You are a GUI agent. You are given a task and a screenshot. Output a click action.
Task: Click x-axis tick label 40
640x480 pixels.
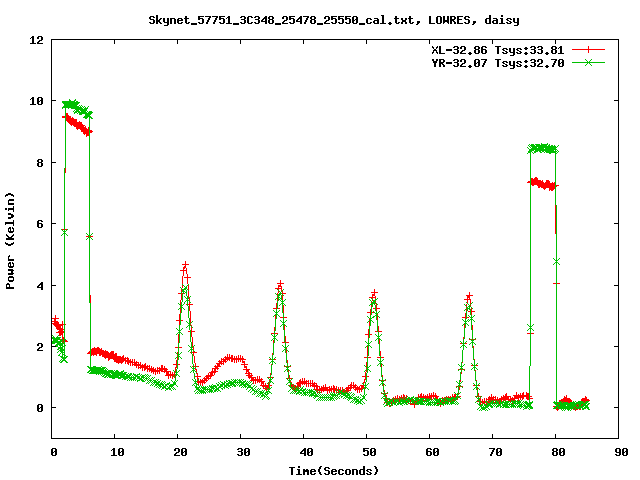[306, 452]
